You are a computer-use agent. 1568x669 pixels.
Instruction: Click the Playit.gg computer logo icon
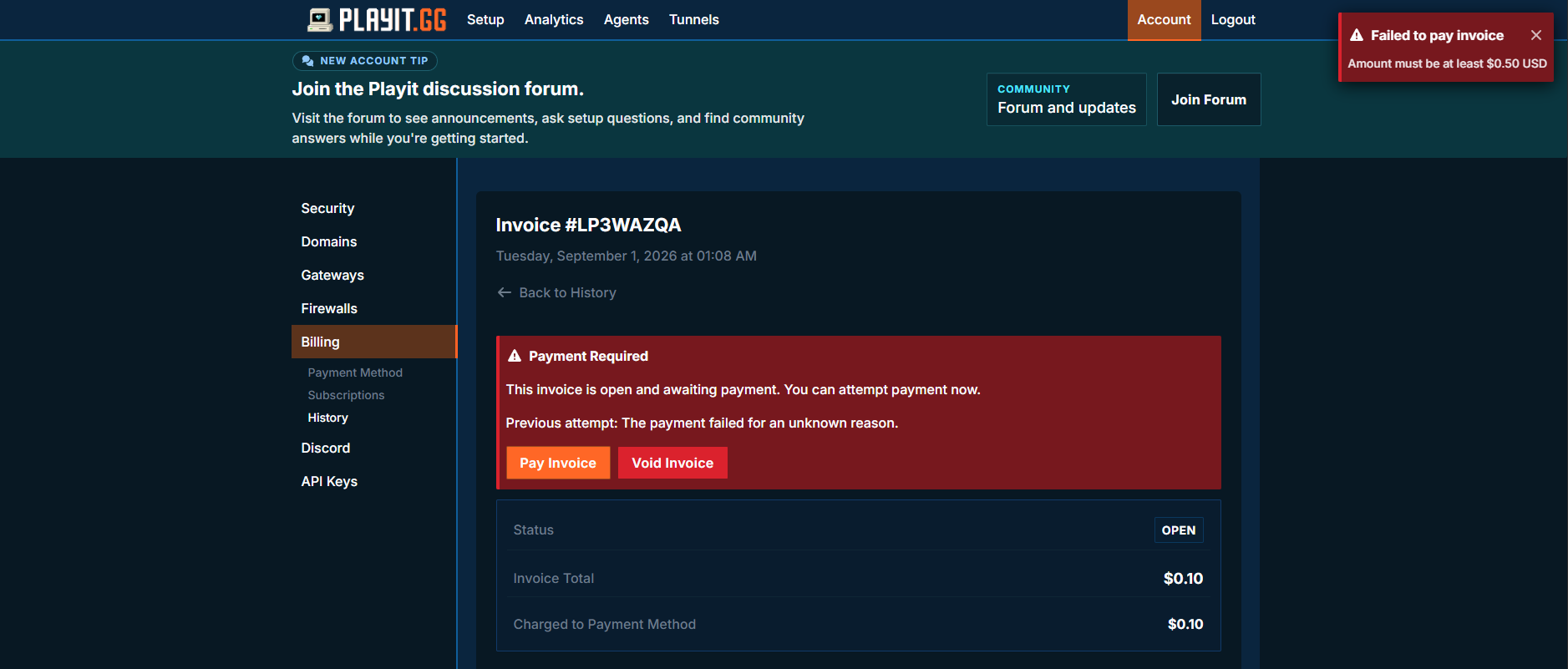319,20
